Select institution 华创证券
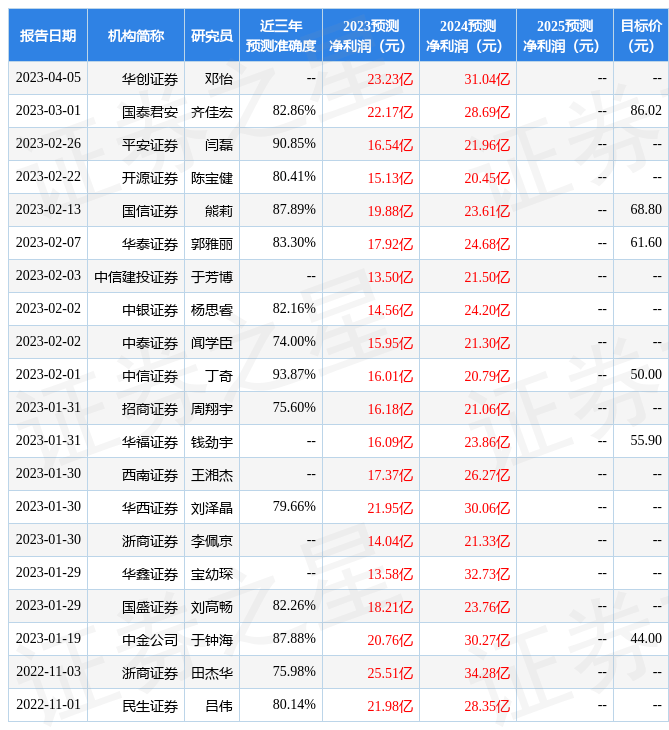669x730 pixels. pos(150,79)
